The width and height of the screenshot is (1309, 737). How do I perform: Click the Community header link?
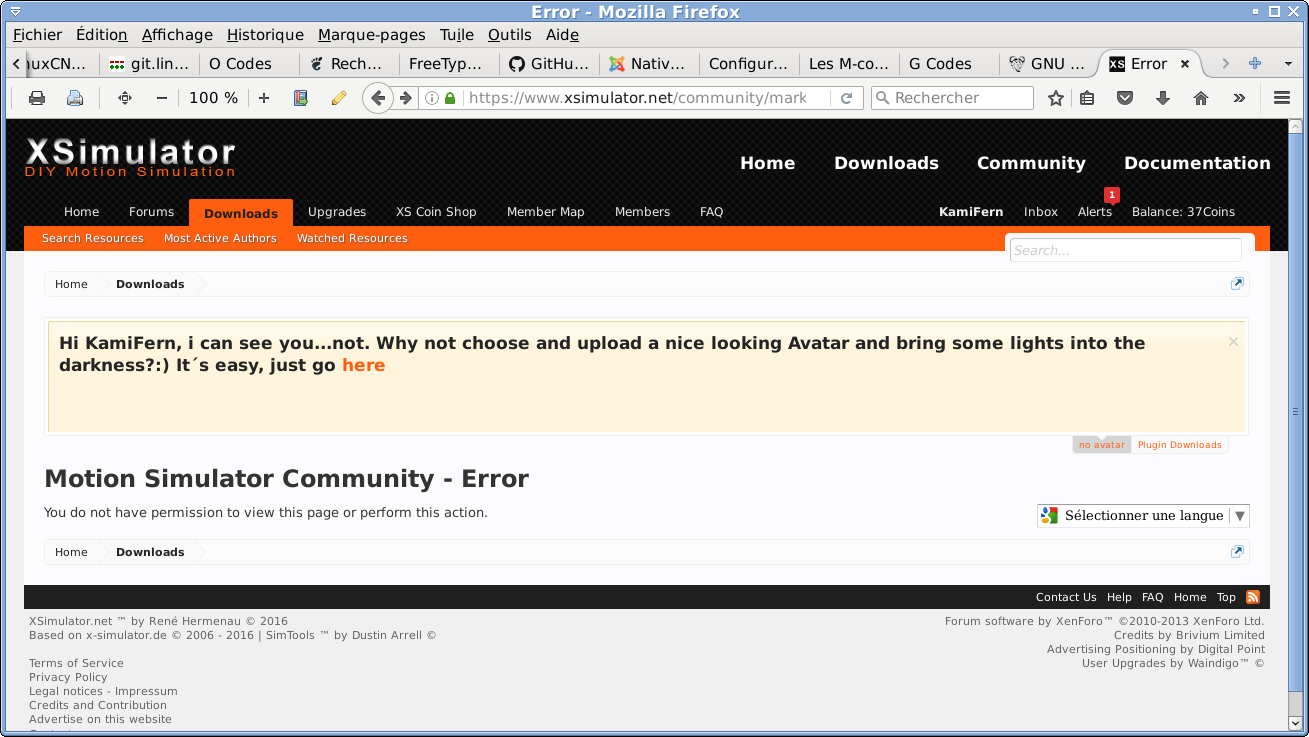coord(1031,163)
